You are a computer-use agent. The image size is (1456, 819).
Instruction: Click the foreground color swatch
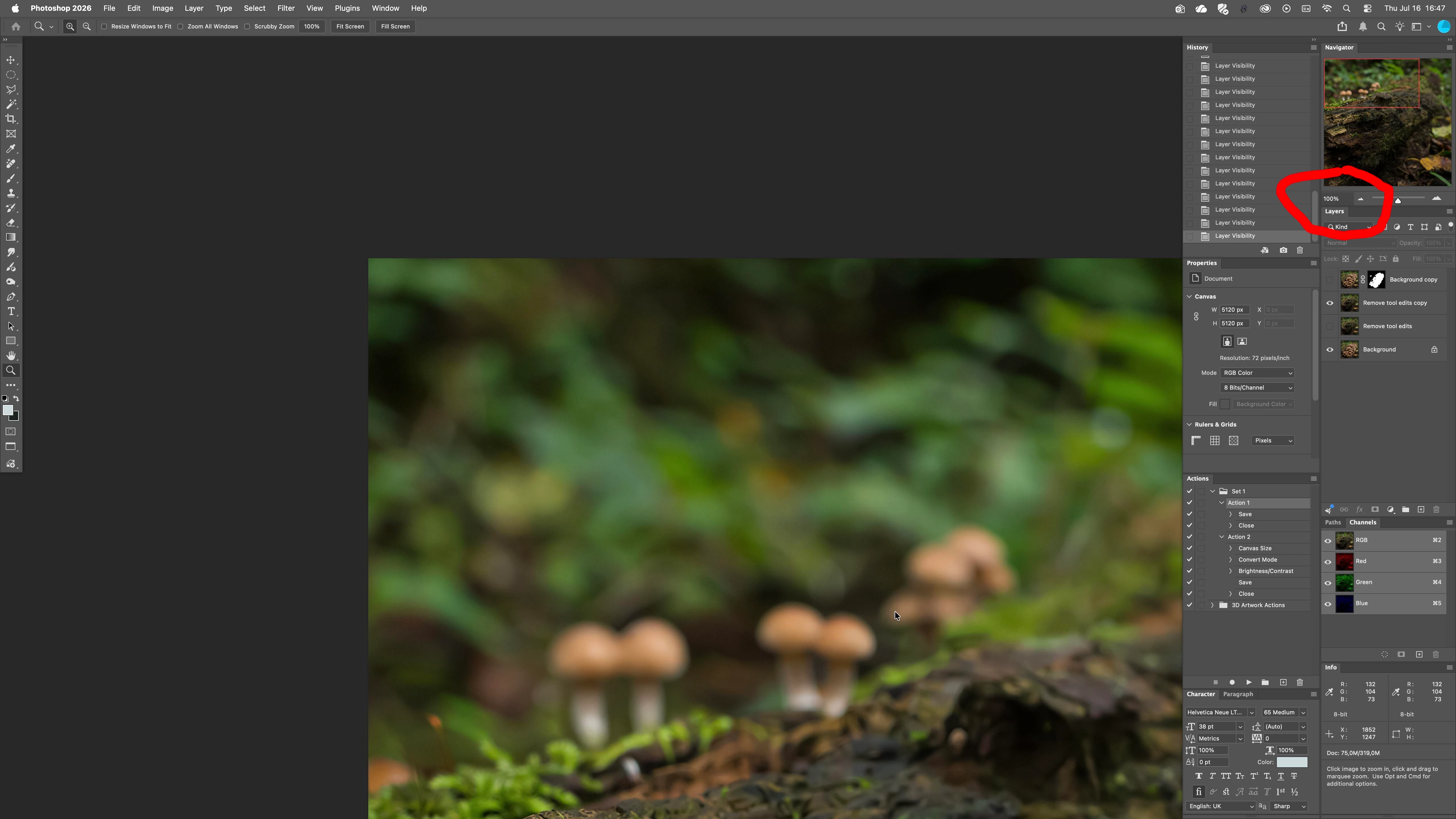click(8, 410)
